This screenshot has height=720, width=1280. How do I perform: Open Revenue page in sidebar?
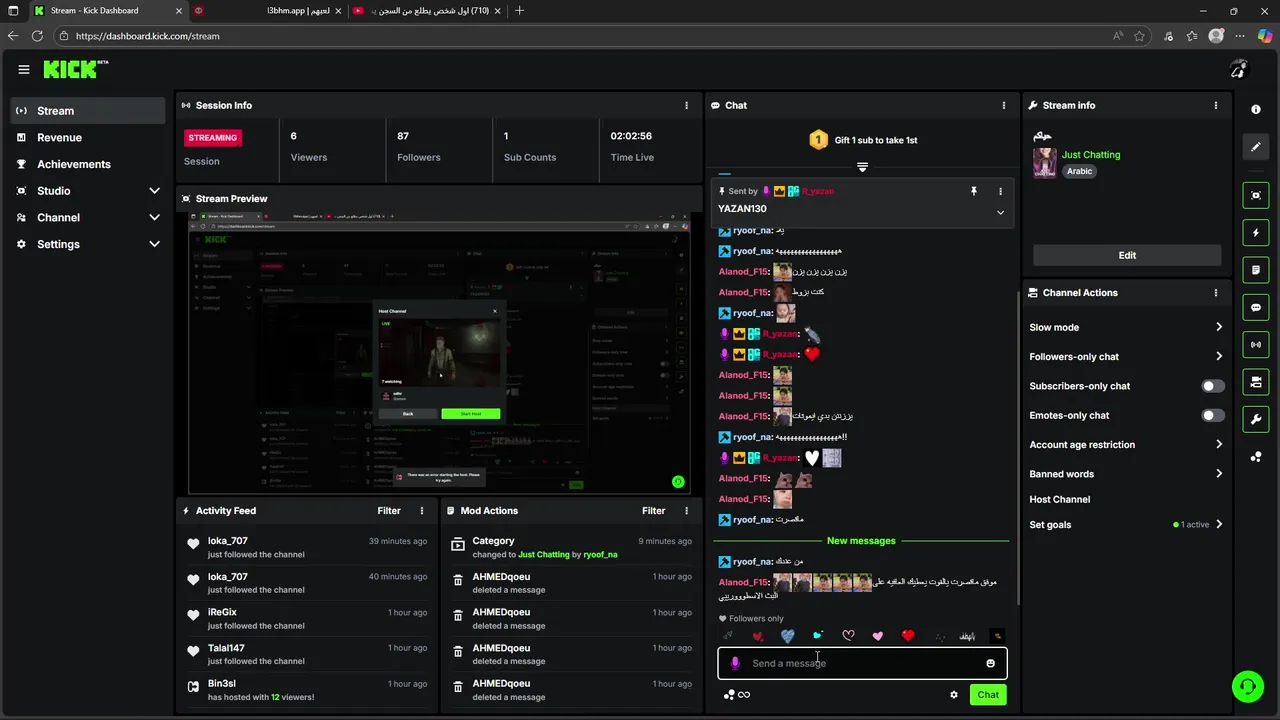click(88, 138)
